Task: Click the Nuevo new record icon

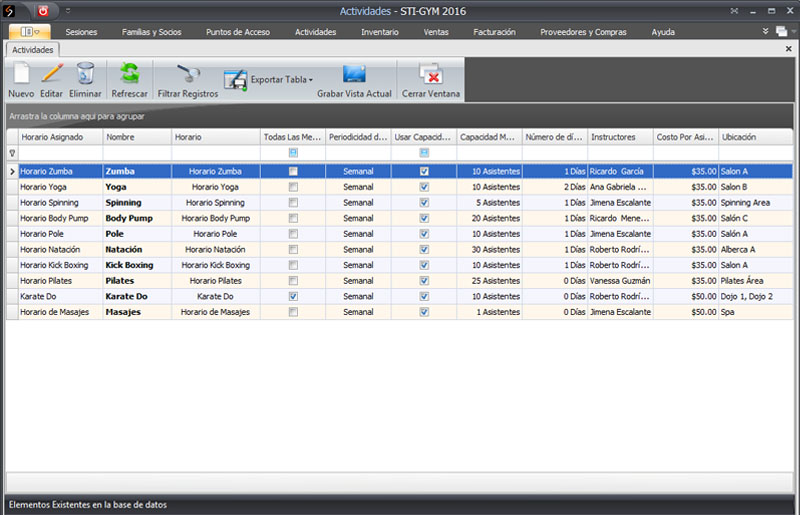Action: point(20,74)
